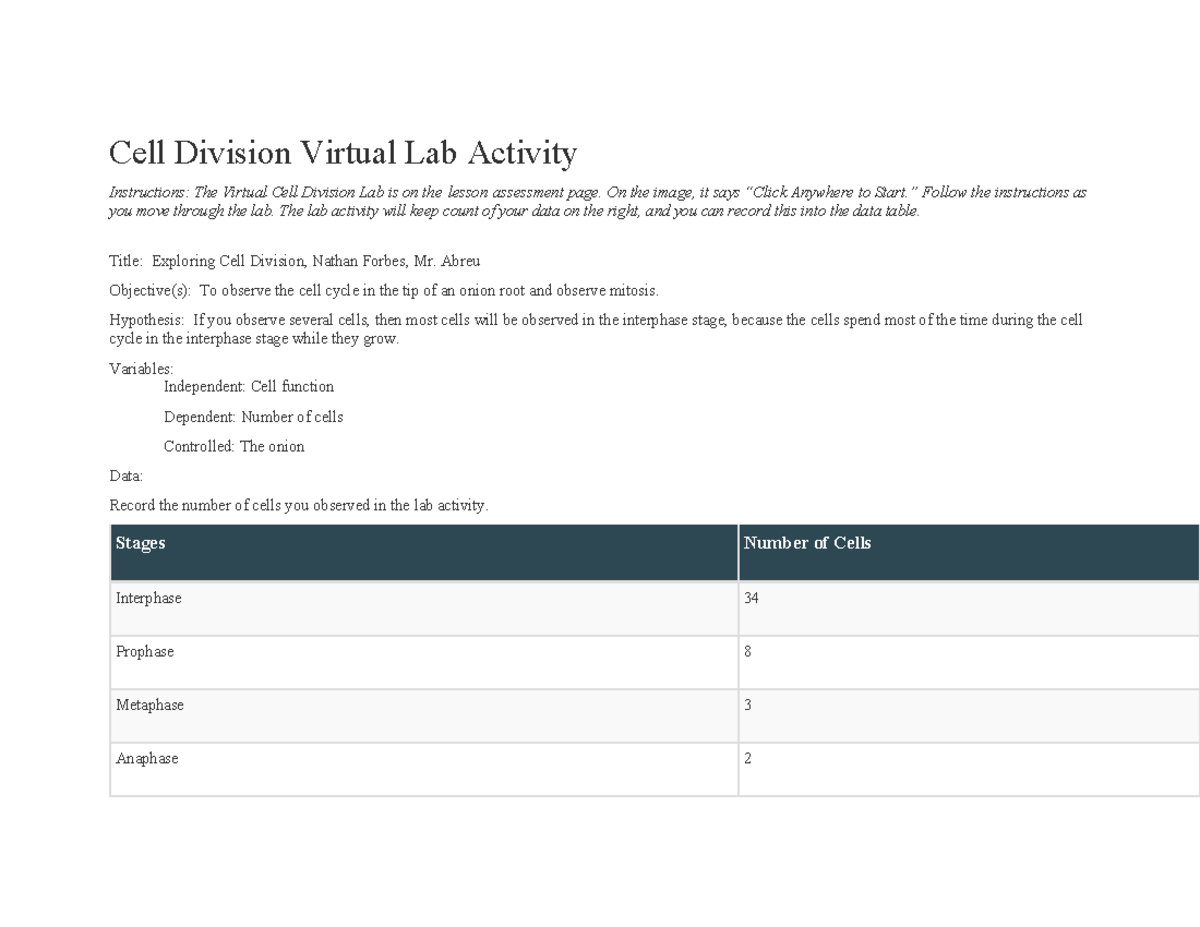Viewport: 1200px width, 927px height.
Task: Click the value '3' next to Metaphase
Action: coord(745,705)
